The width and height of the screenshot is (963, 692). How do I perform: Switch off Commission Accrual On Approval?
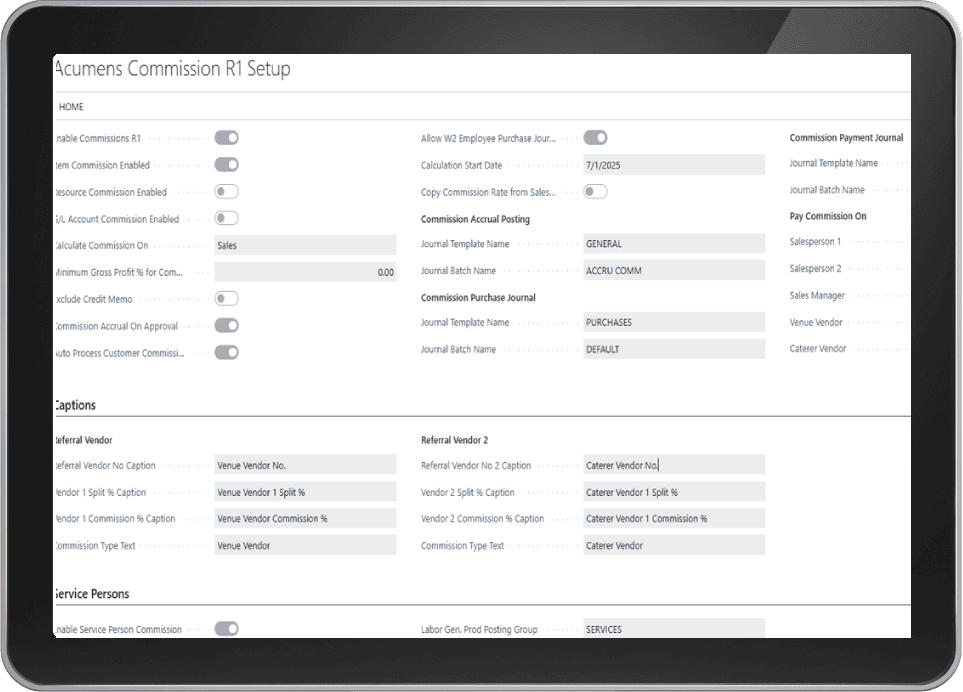coord(226,325)
